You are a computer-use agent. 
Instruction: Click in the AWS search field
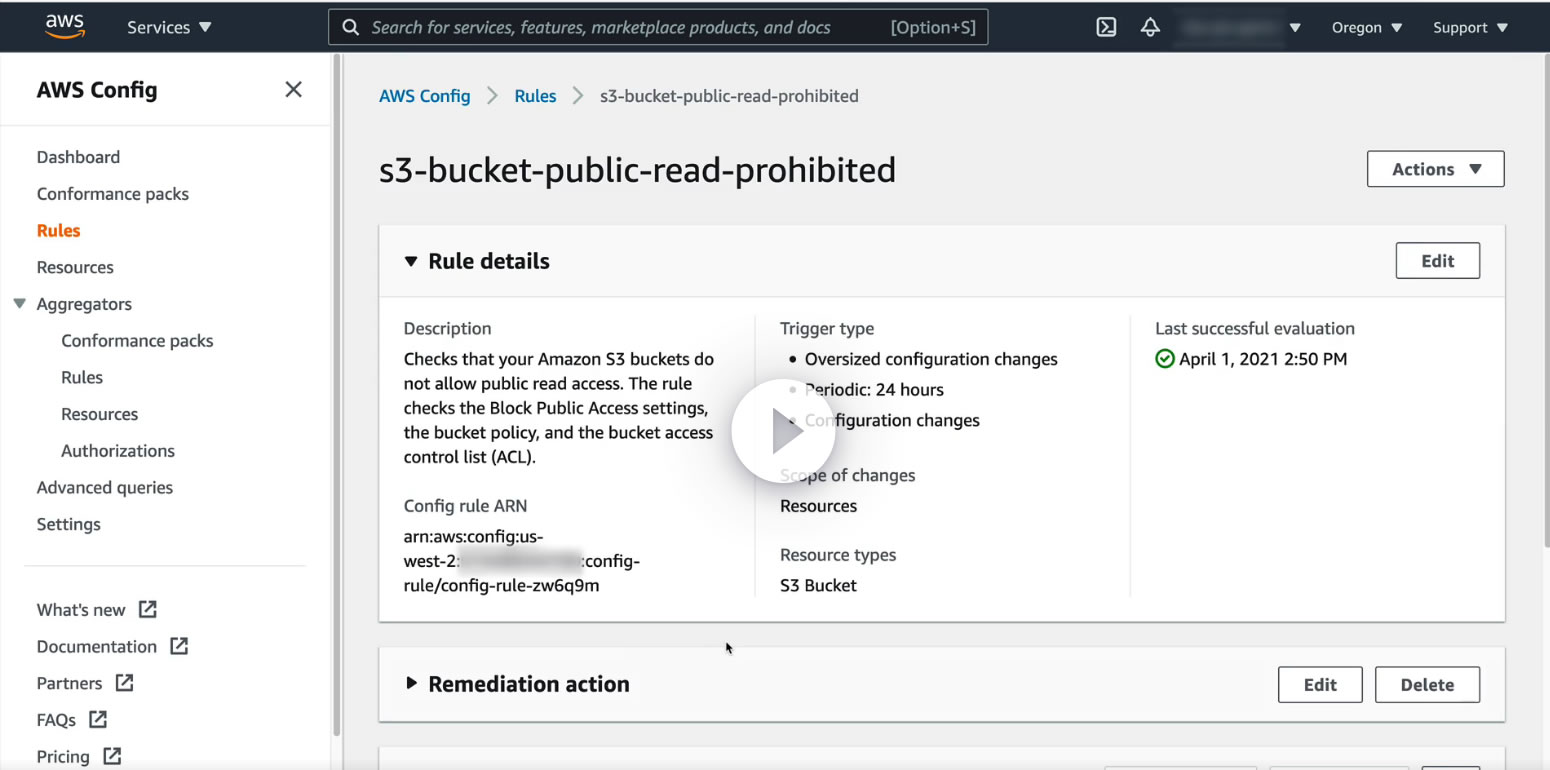[x=620, y=27]
